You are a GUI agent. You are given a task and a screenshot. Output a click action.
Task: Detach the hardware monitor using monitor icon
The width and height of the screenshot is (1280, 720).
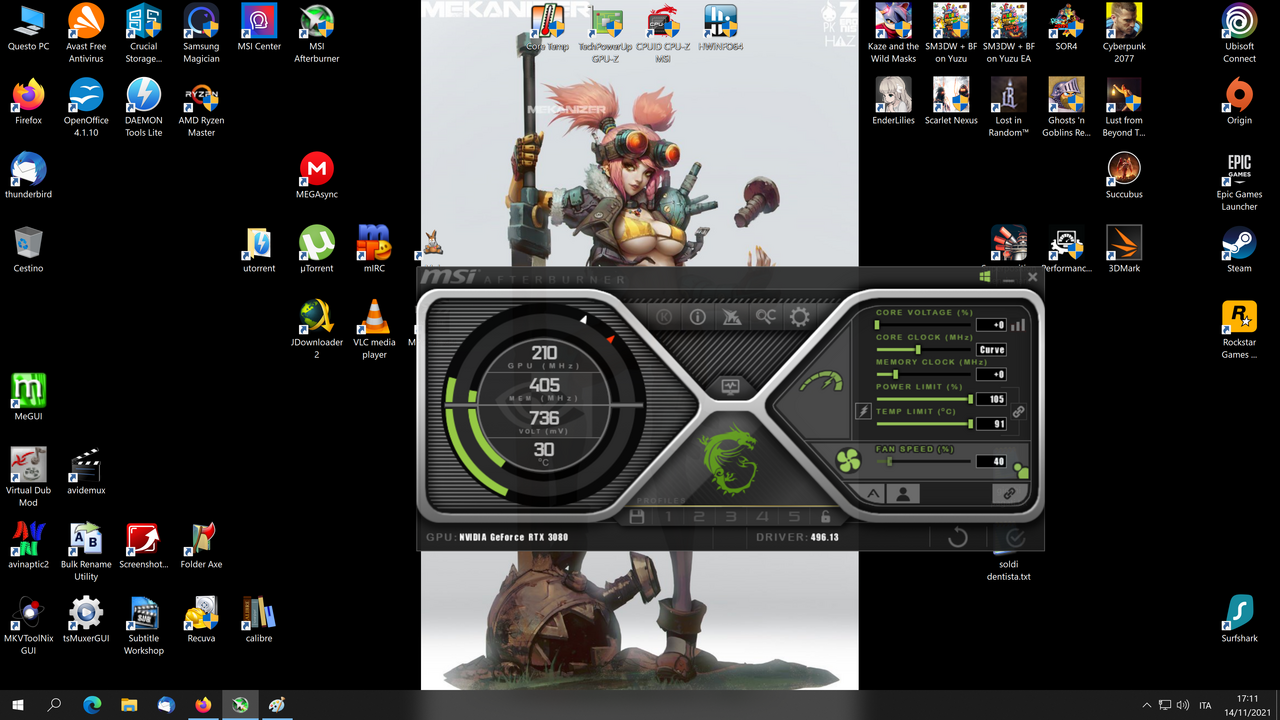[729, 385]
